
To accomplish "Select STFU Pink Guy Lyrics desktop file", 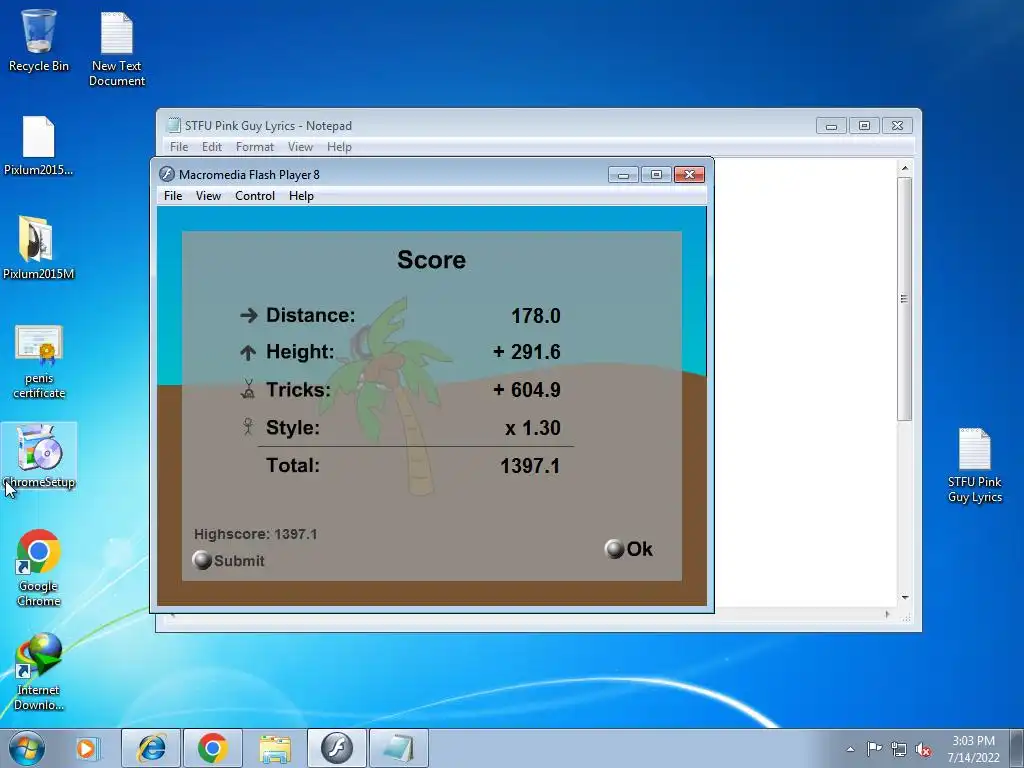I will pos(974,466).
